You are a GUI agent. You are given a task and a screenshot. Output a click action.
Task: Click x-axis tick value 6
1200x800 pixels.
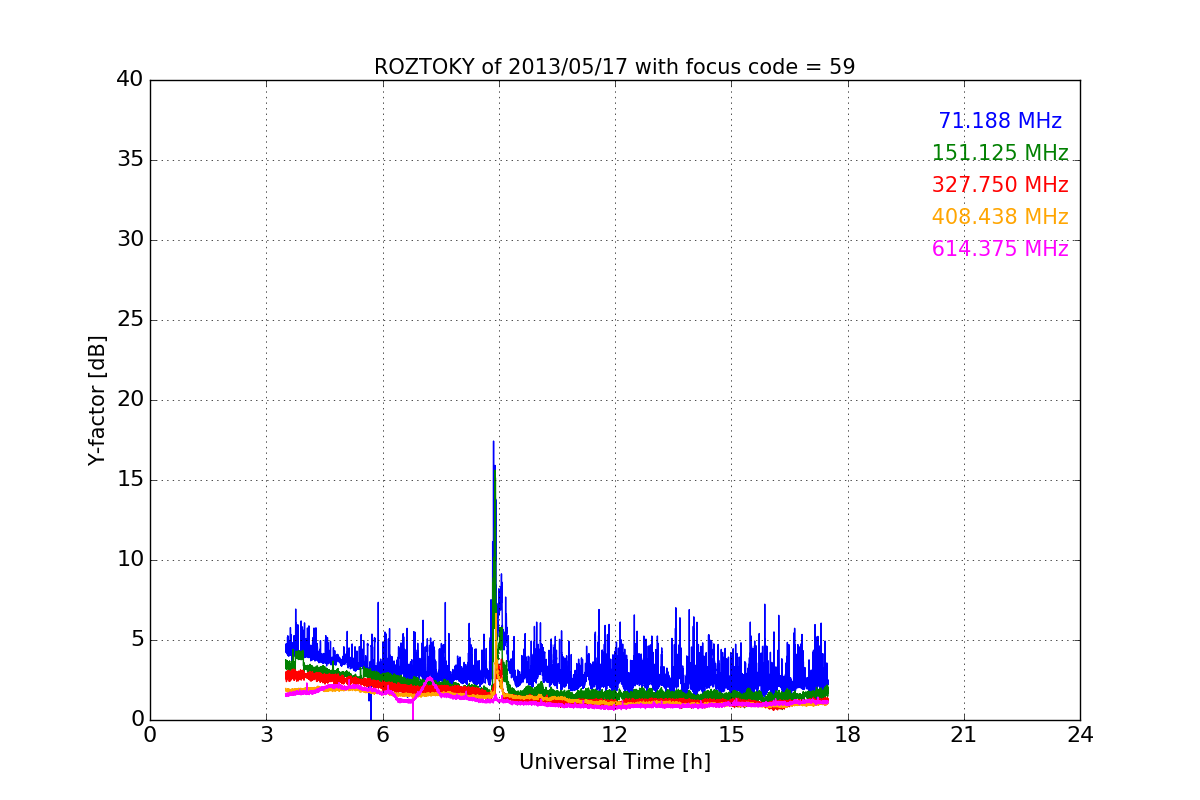click(383, 735)
